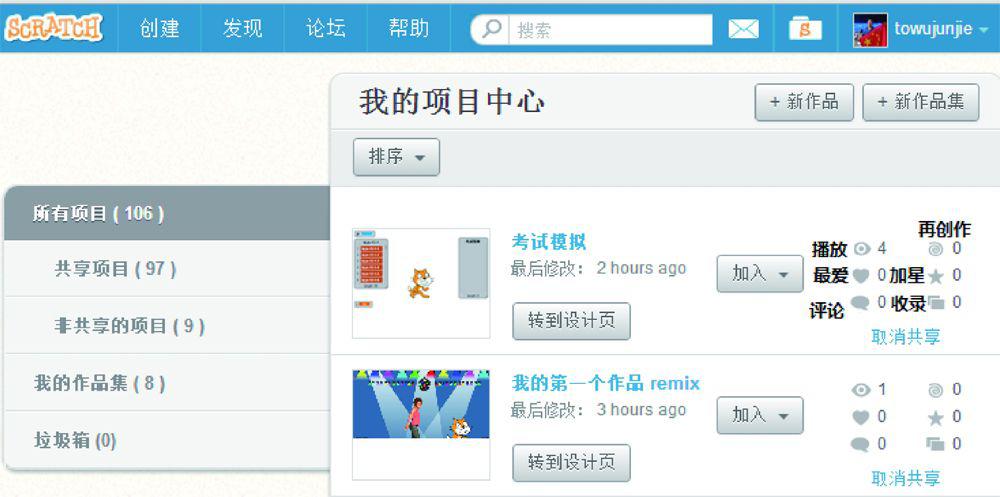Image resolution: width=1000 pixels, height=497 pixels.
Task: Click the heart icon for 我的第一个作品 remix
Action: (x=861, y=417)
